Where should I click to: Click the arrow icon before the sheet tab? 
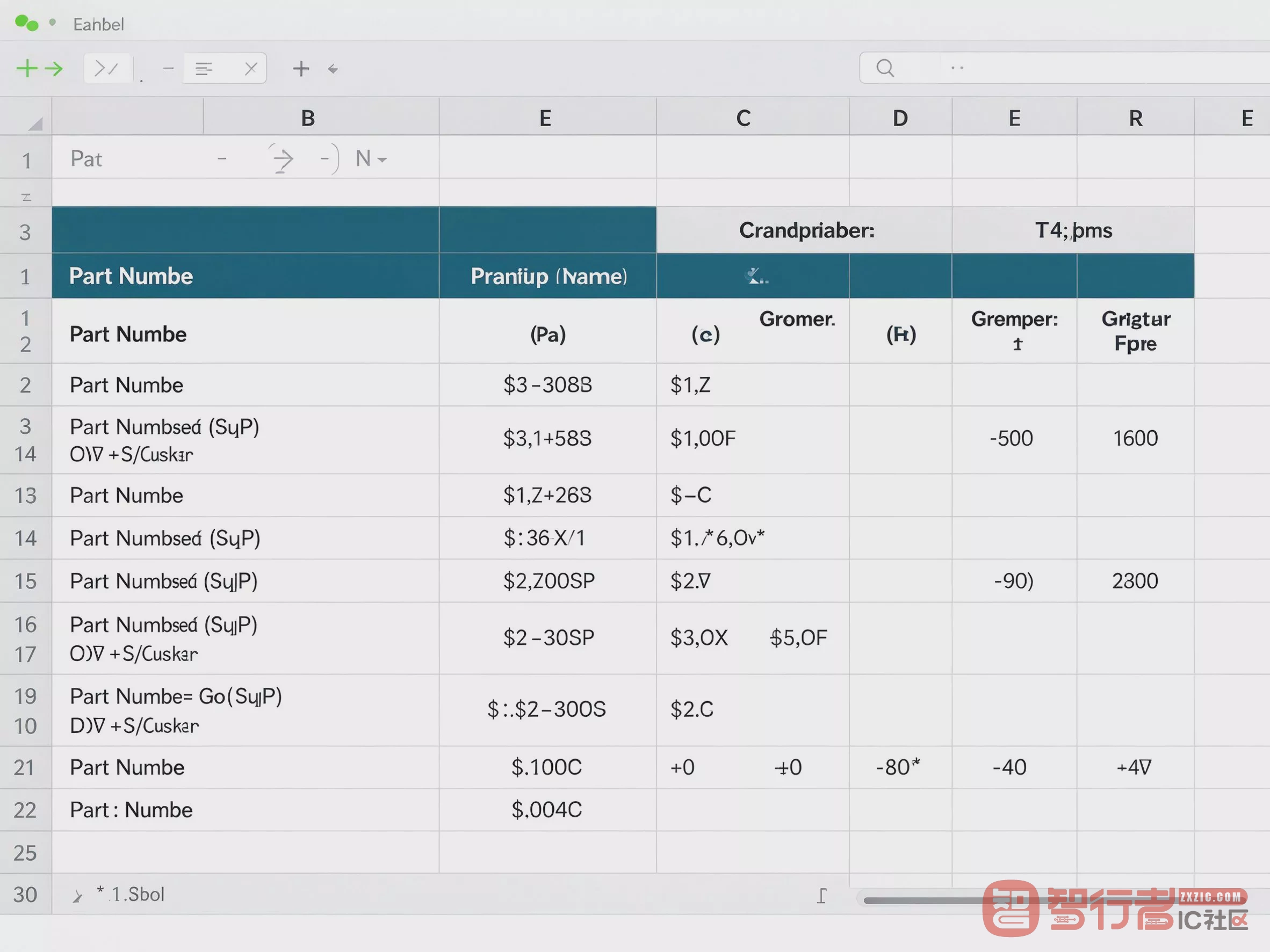tap(77, 896)
